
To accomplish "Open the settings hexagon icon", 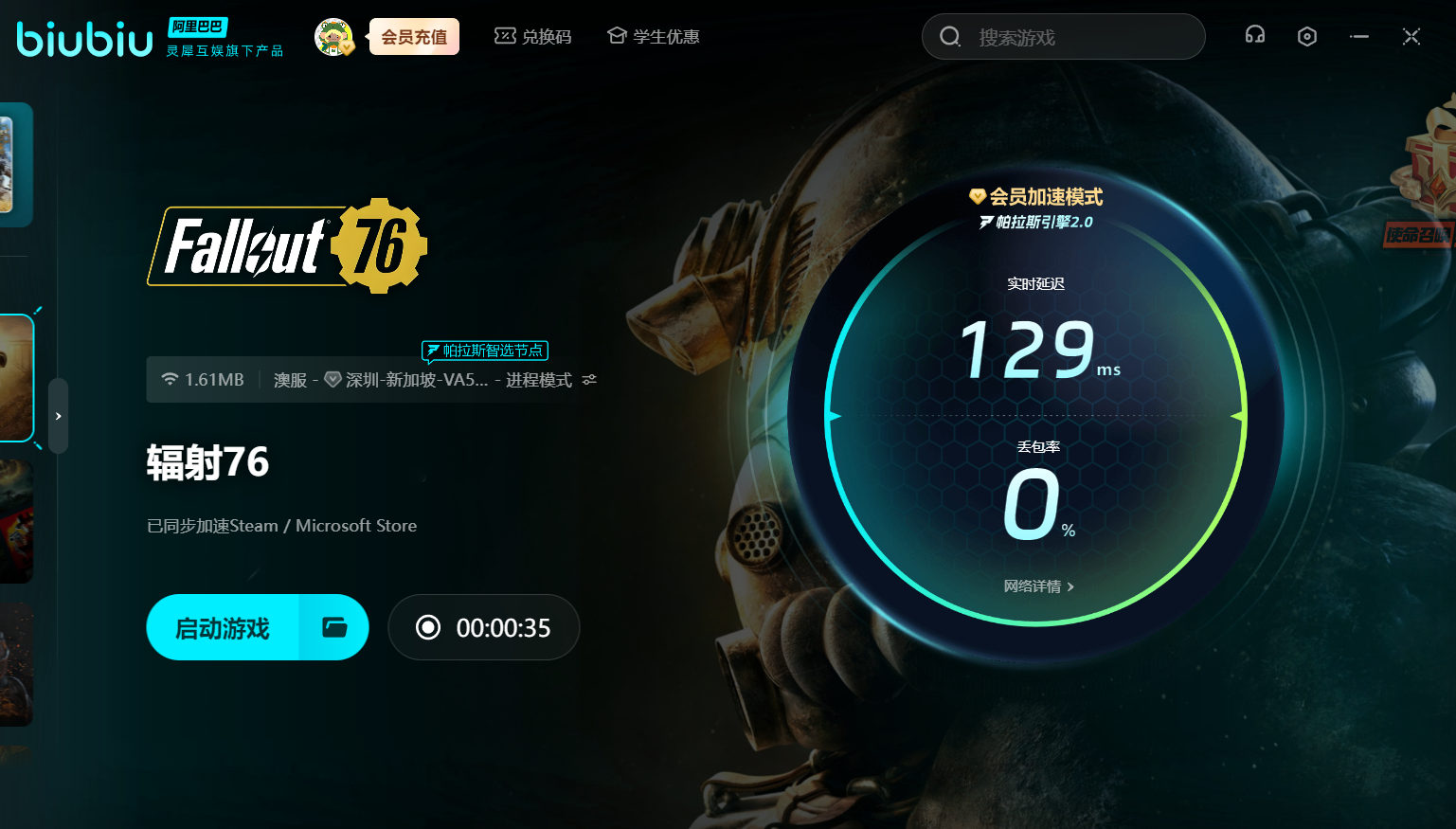I will point(1306,37).
